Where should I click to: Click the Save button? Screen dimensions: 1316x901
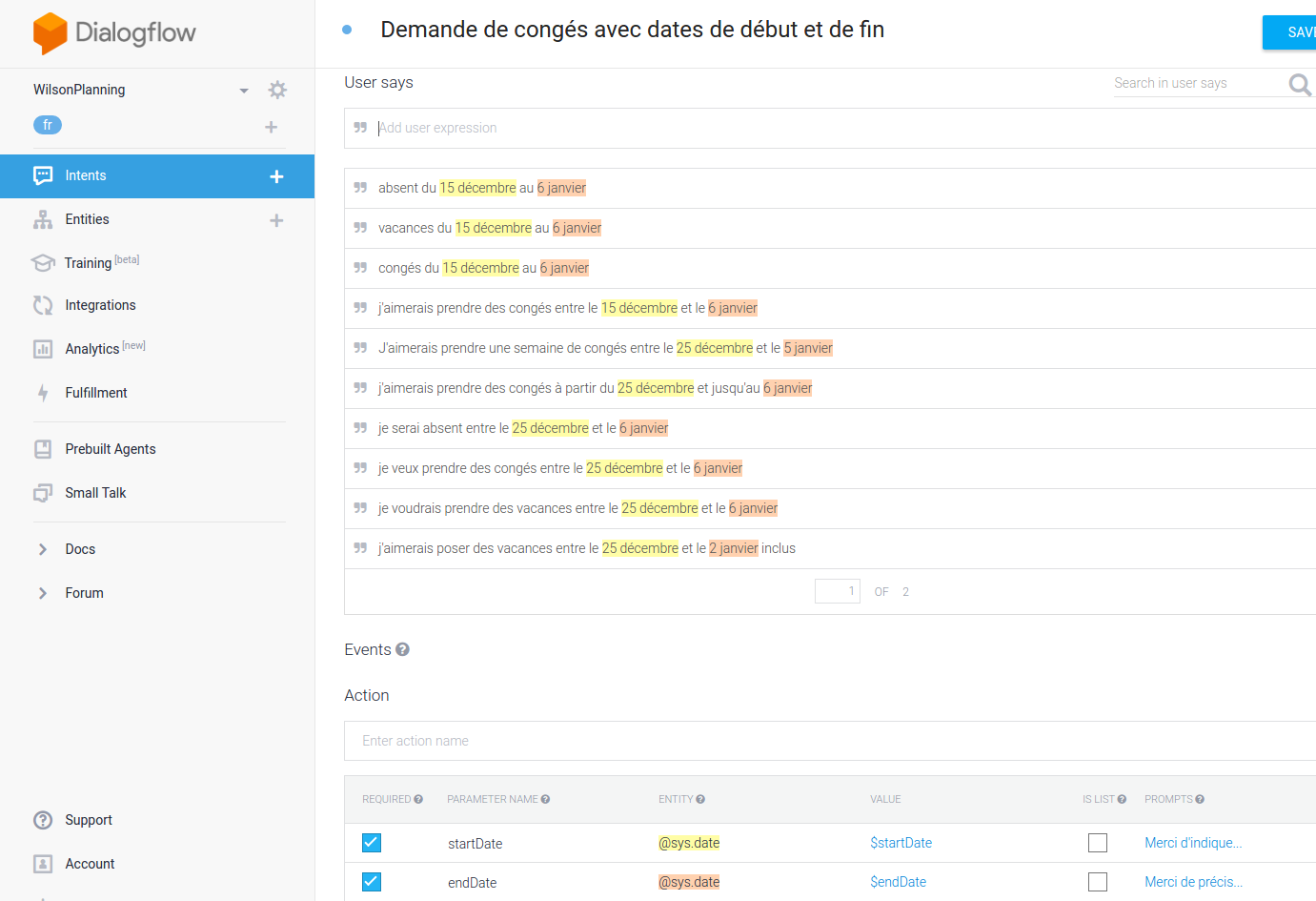click(1291, 32)
